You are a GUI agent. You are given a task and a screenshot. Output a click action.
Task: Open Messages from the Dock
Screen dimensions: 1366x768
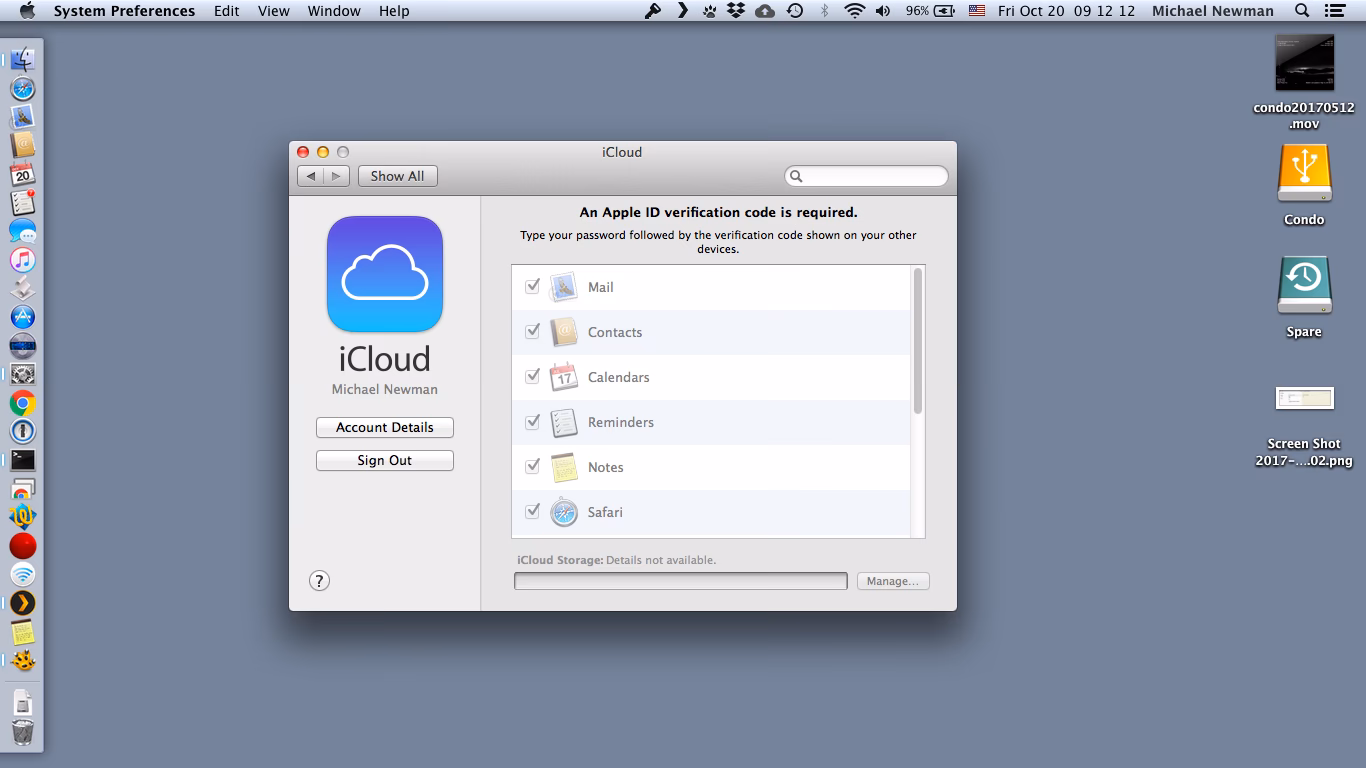click(22, 231)
